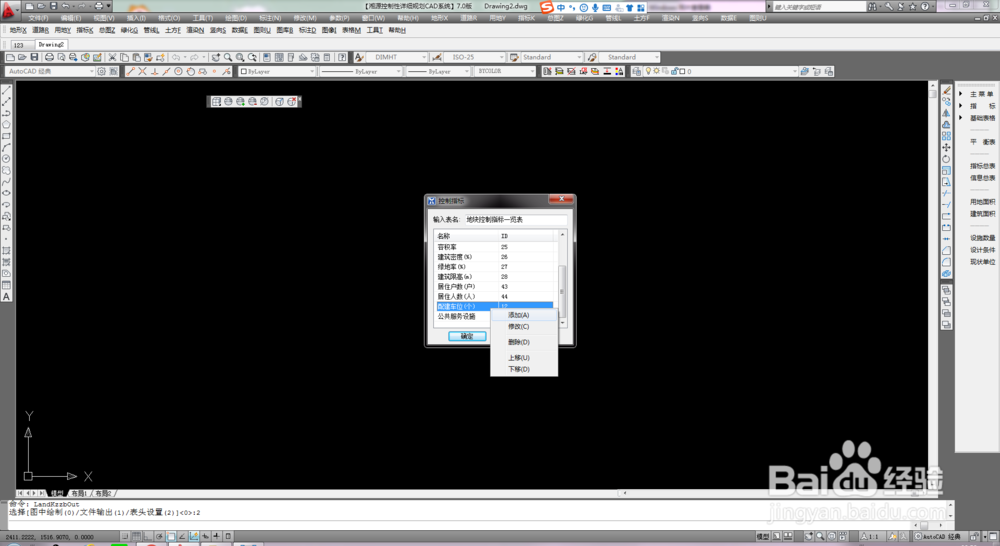The width and height of the screenshot is (1000, 546).
Task: Click 现状单位 in the right side panel
Action: click(982, 262)
